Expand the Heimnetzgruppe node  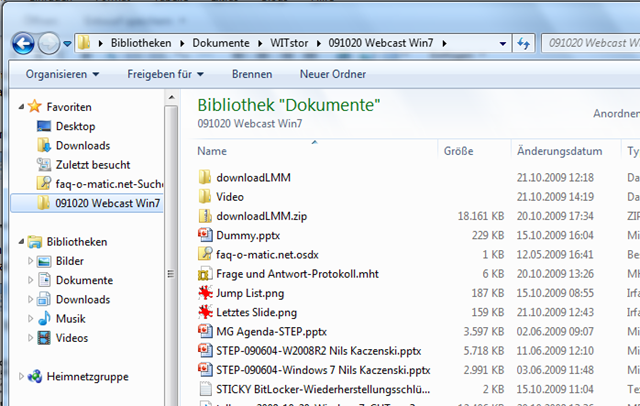click(21, 376)
